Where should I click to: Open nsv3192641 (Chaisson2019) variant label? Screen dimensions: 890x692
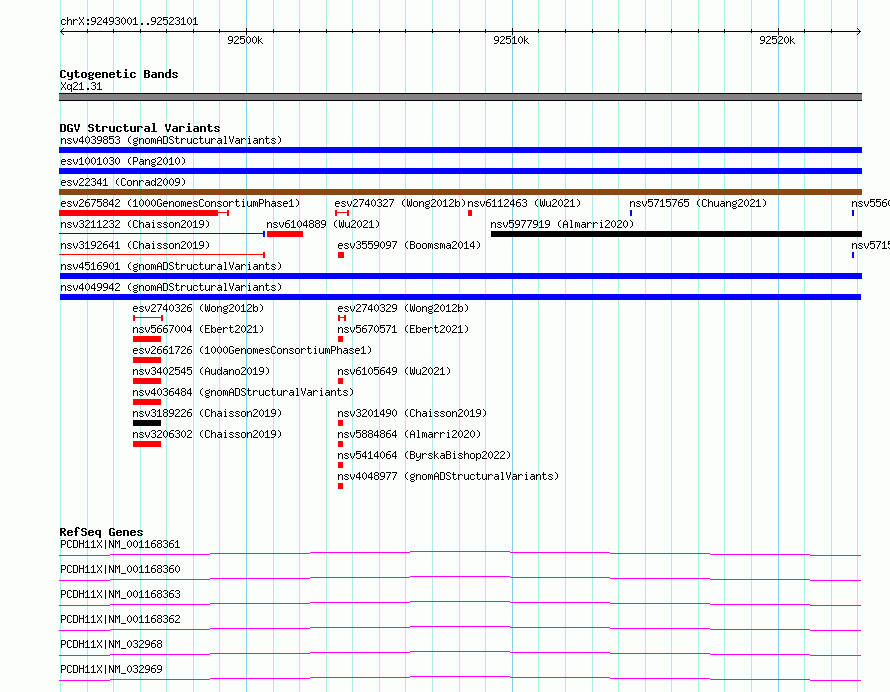[x=135, y=245]
